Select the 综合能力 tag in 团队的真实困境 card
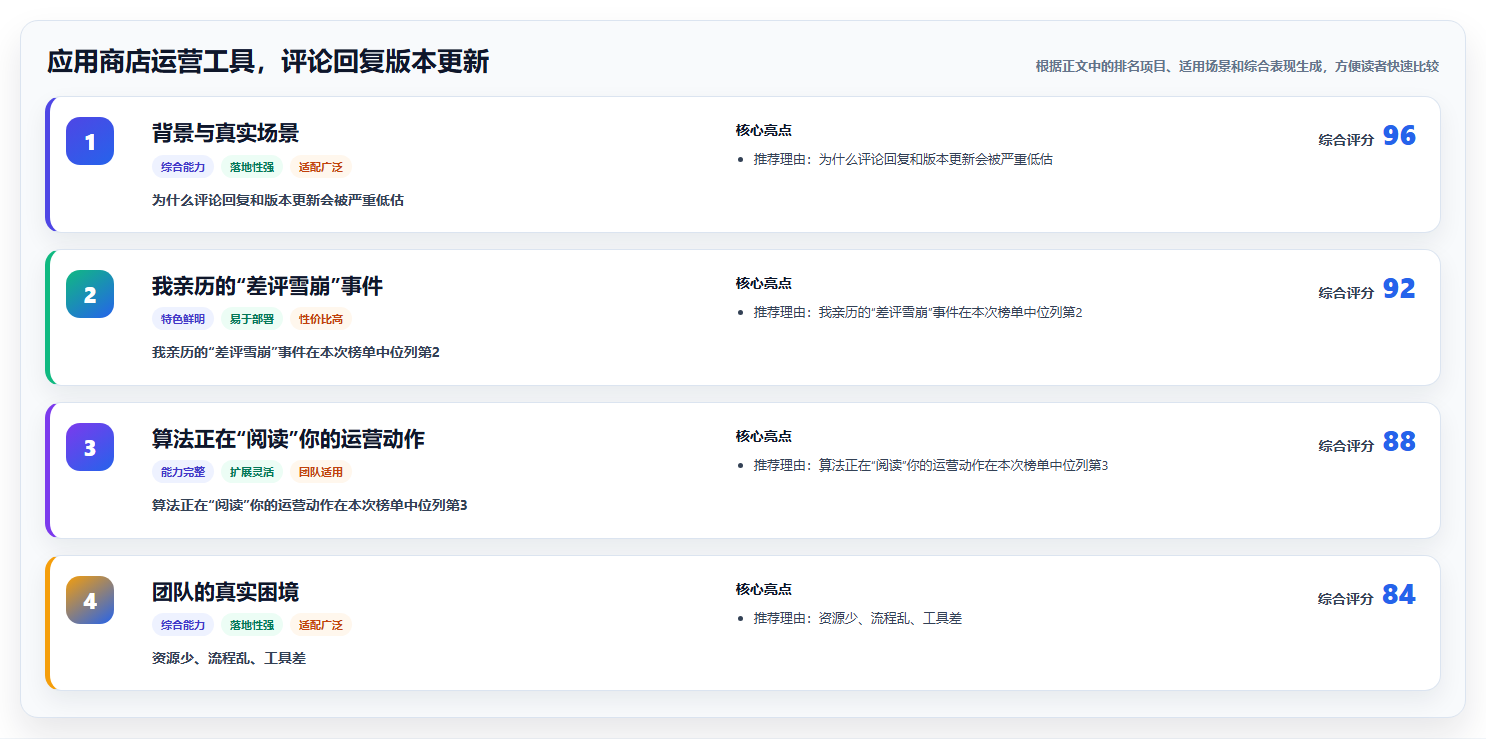1486x739 pixels. (183, 625)
